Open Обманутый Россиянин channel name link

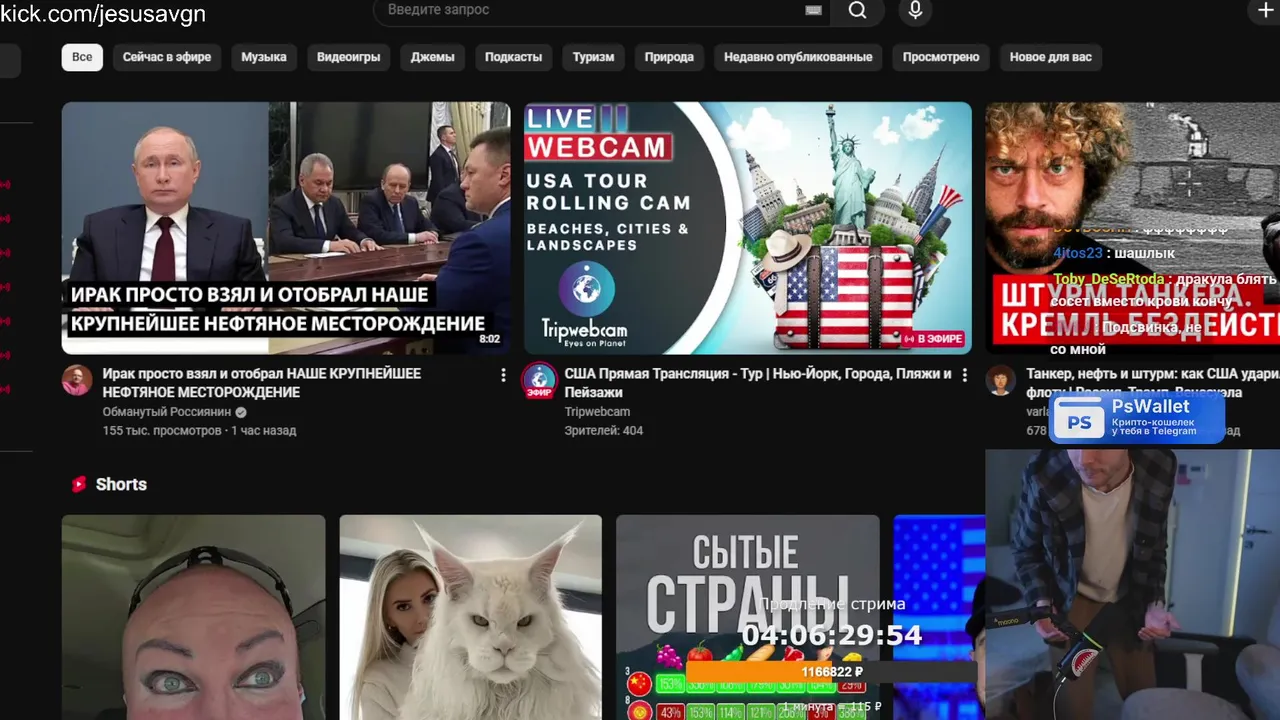coord(167,412)
